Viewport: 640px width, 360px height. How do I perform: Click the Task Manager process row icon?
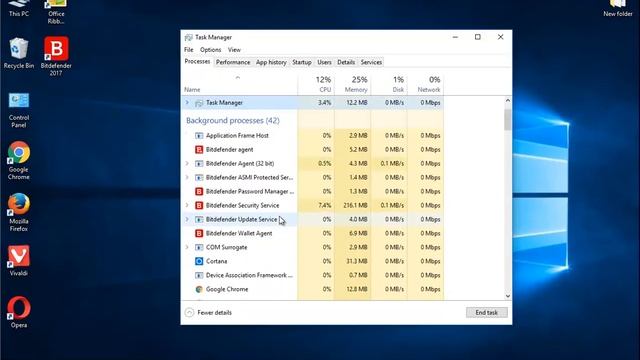click(199, 103)
